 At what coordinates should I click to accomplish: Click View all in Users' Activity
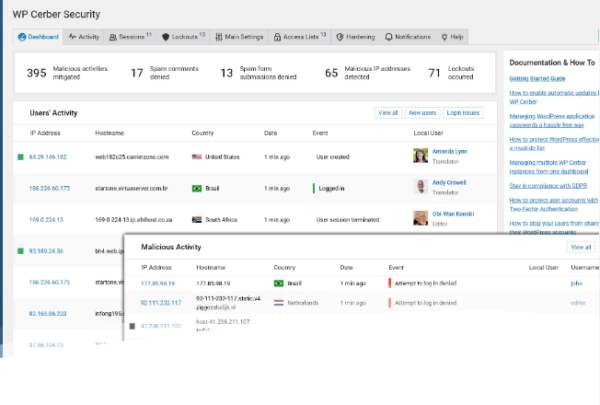click(388, 113)
